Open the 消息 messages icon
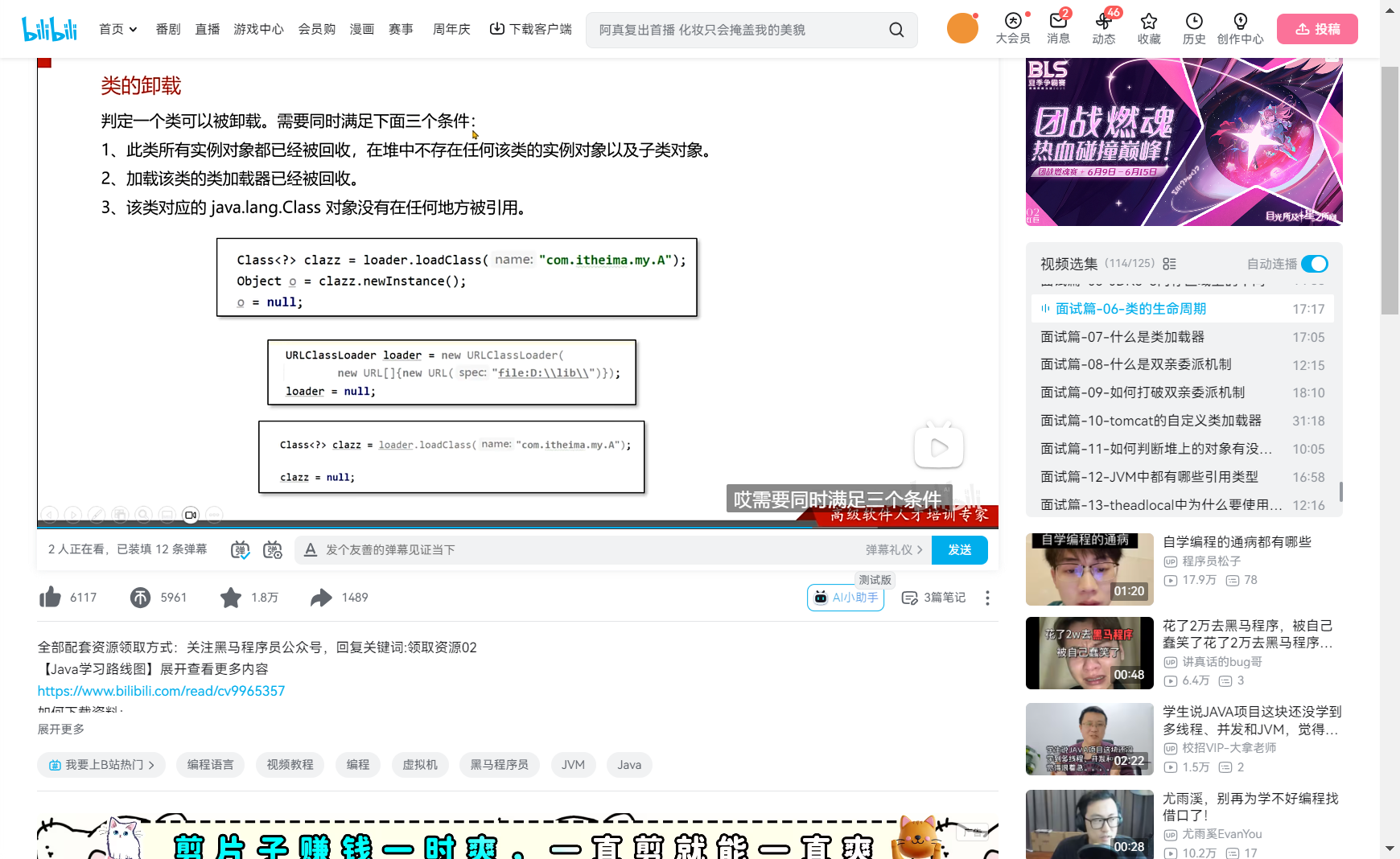 (x=1058, y=28)
